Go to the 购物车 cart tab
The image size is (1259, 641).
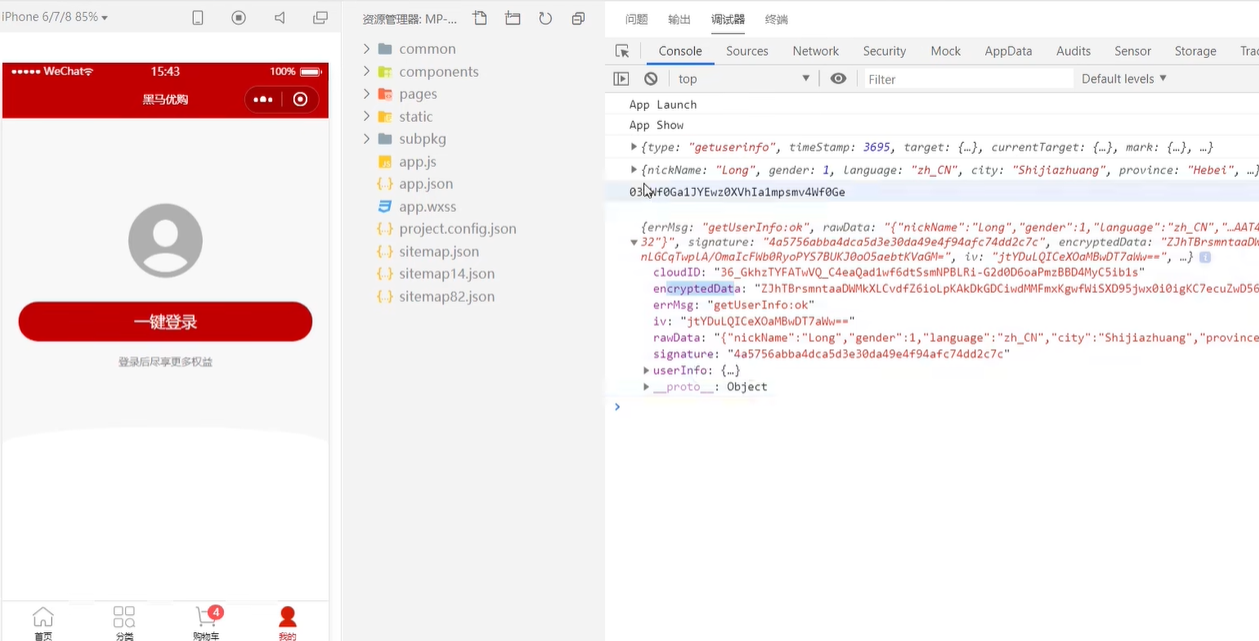[206, 622]
